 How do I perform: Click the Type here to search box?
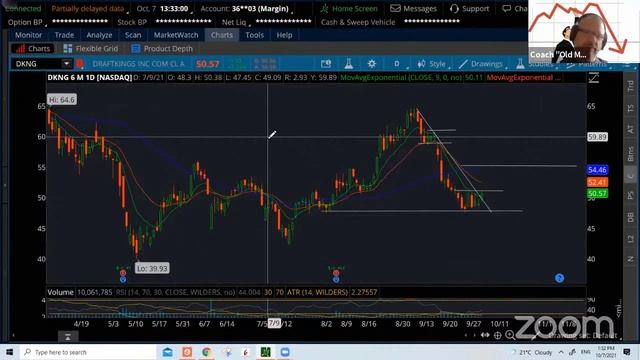[x=88, y=352]
